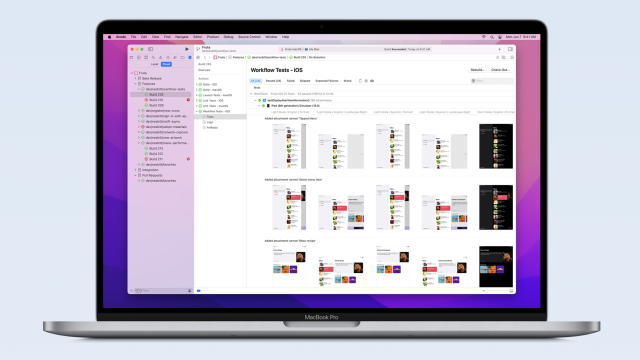Viewport: 640px width, 360px height.
Task: Click the Check Out button
Action: (500, 70)
